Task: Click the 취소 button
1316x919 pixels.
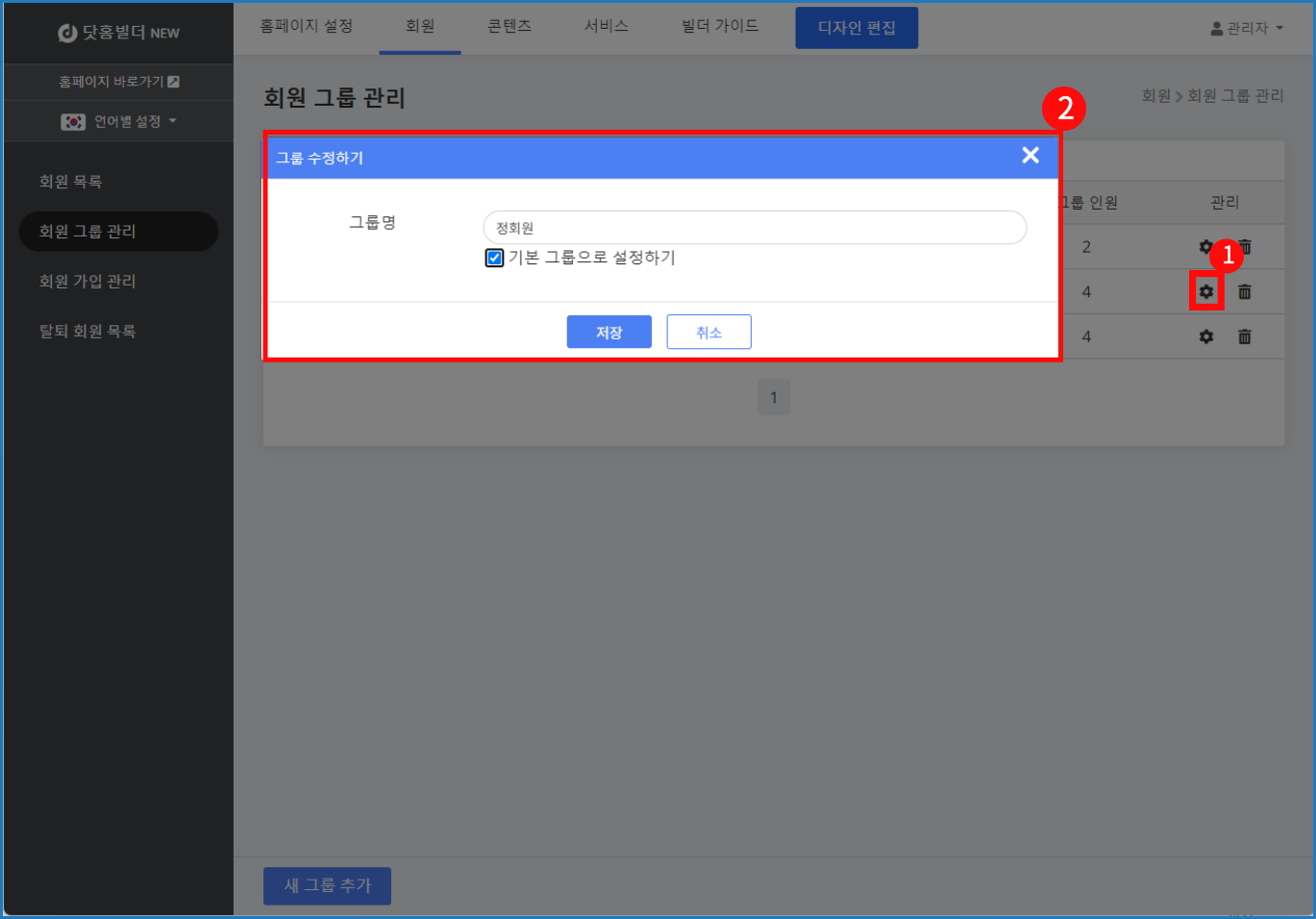Action: (x=708, y=332)
